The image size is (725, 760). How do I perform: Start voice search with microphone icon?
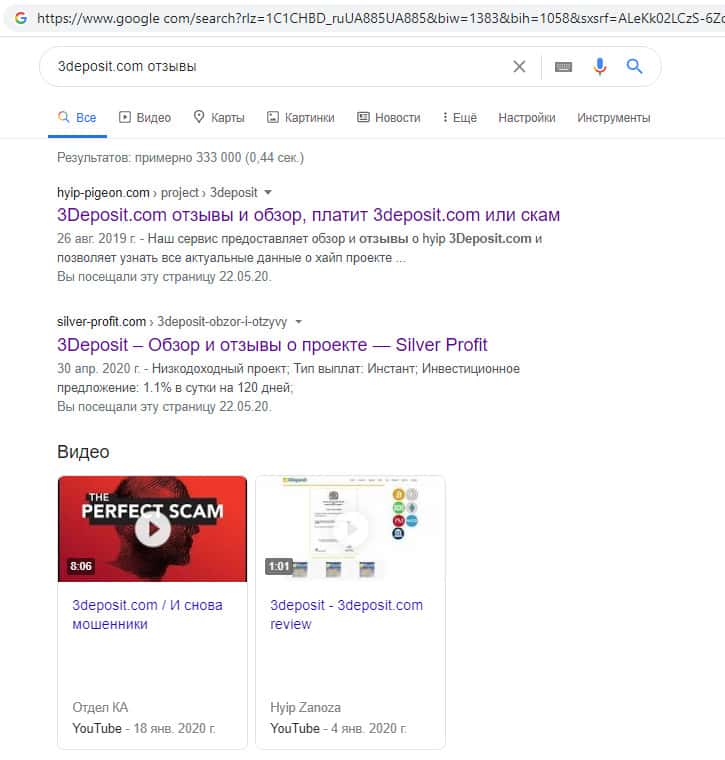[x=599, y=66]
